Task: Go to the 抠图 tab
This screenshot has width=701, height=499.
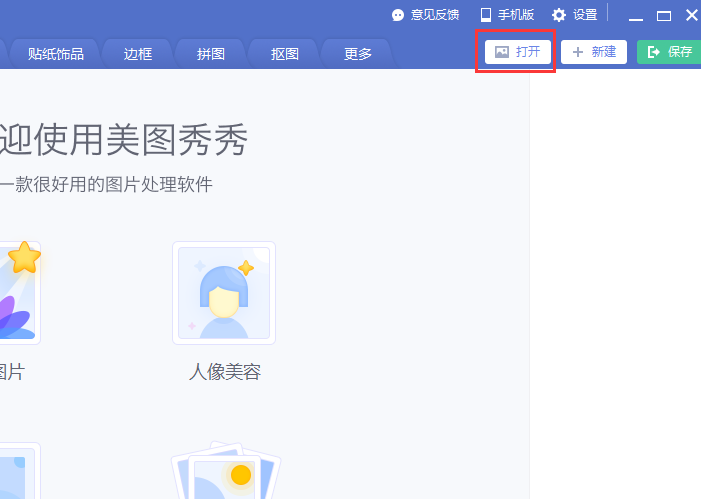Action: click(x=284, y=54)
